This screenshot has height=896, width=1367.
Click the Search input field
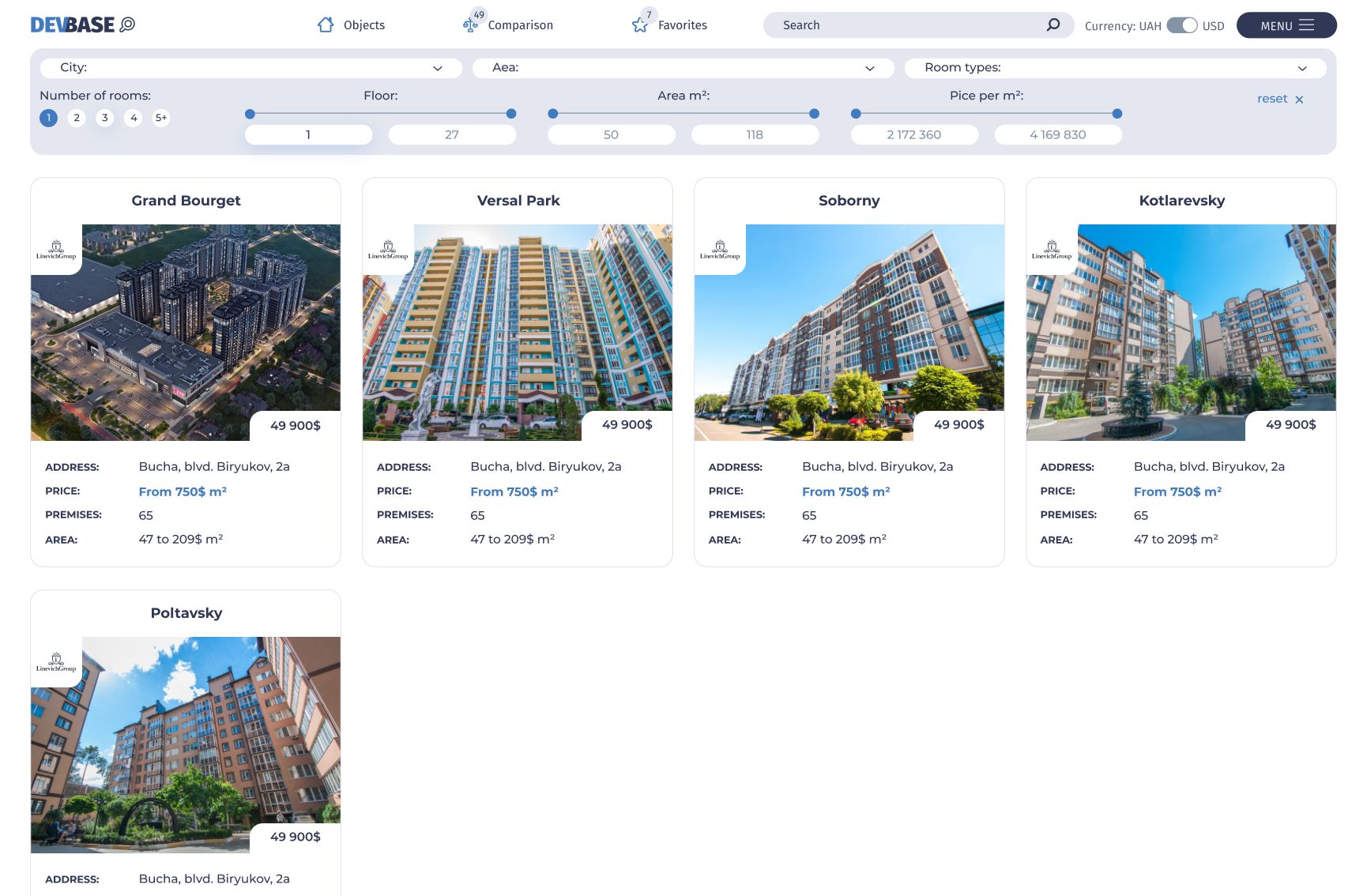[x=919, y=25]
